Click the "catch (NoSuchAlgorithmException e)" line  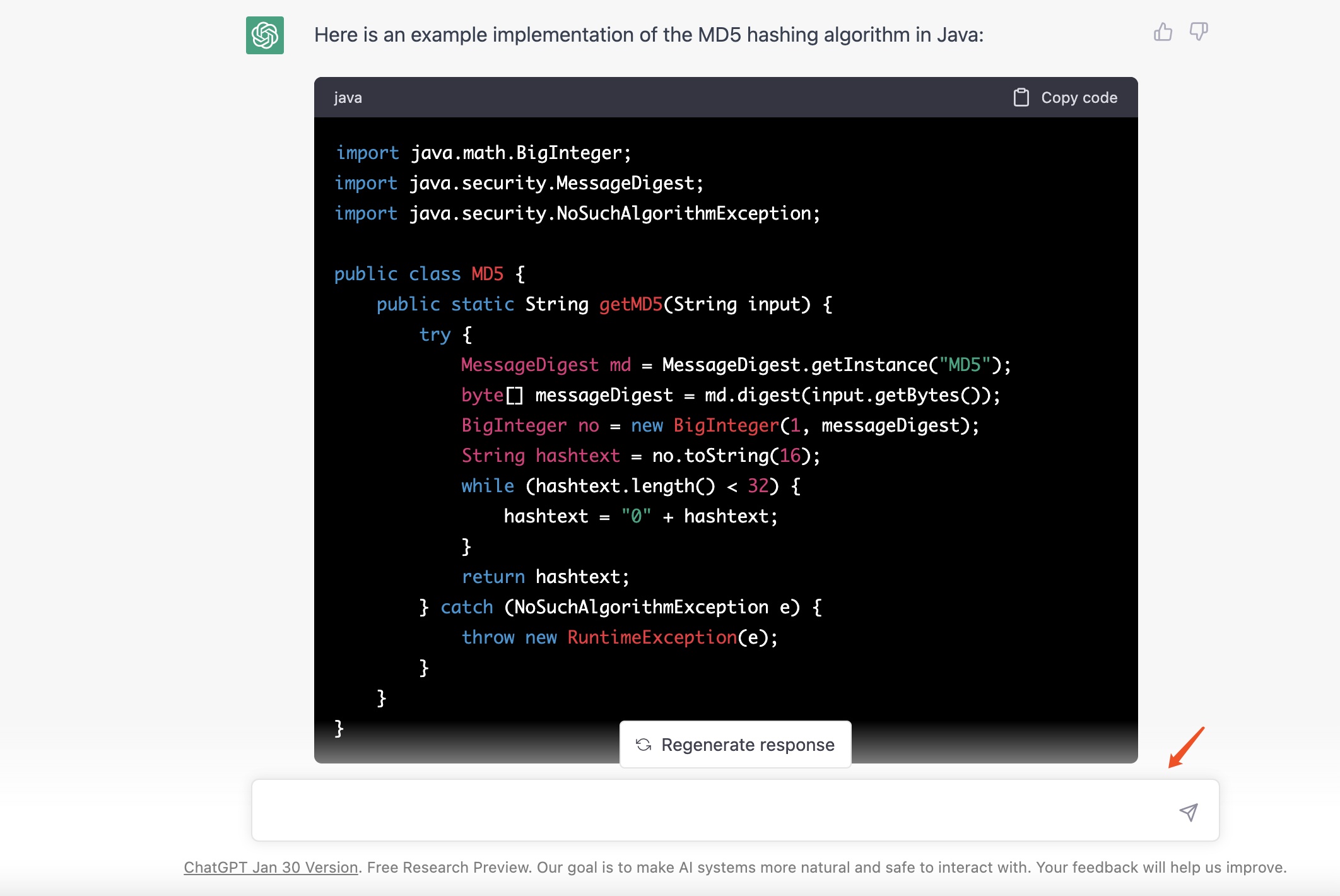point(621,607)
